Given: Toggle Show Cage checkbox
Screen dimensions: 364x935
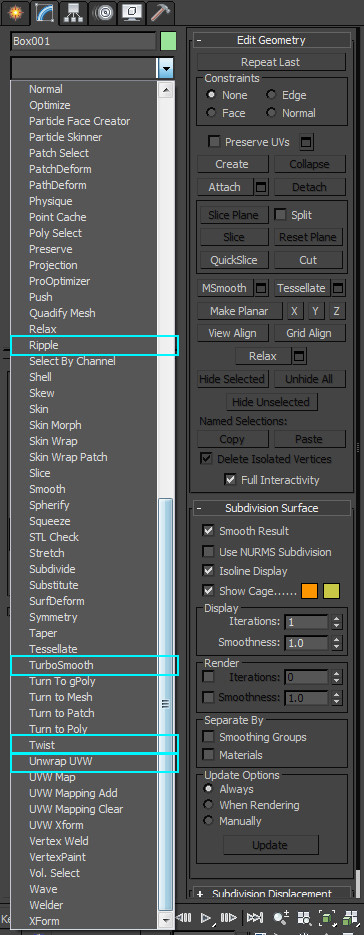Looking at the screenshot, I should [x=208, y=590].
